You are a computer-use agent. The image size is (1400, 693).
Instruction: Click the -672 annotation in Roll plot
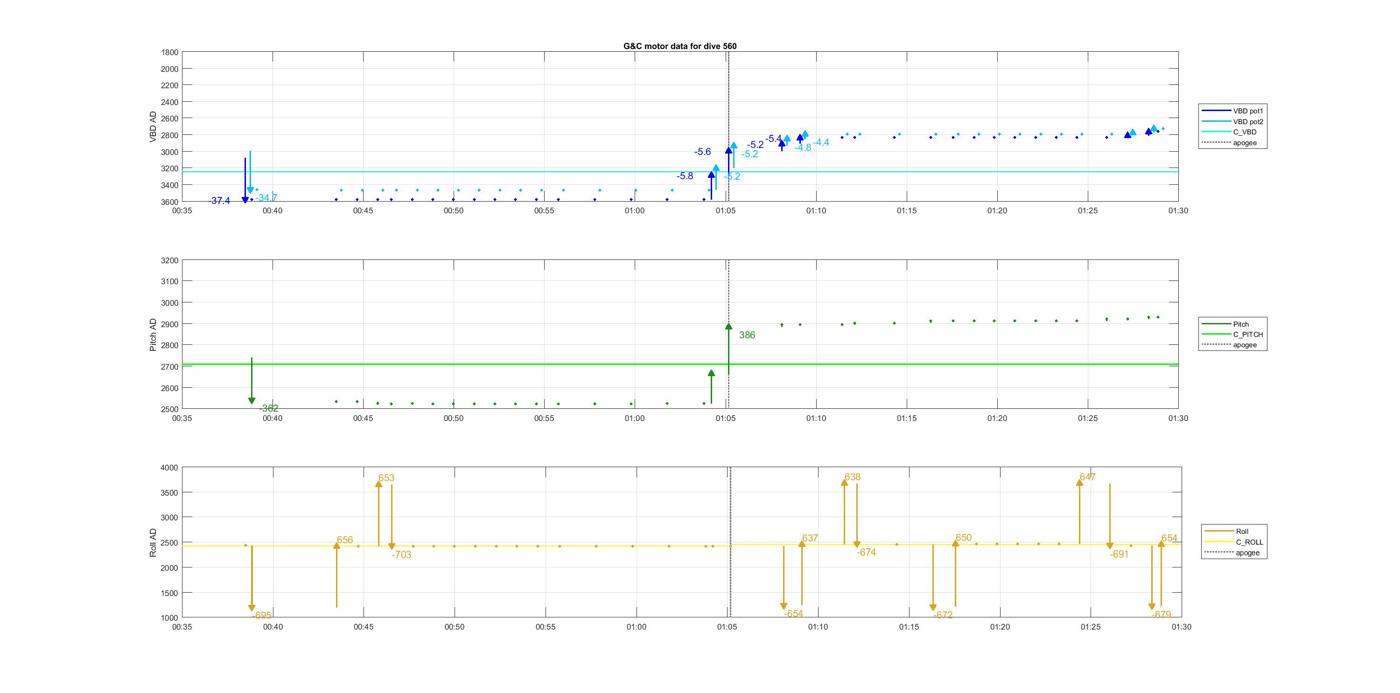[x=943, y=615]
